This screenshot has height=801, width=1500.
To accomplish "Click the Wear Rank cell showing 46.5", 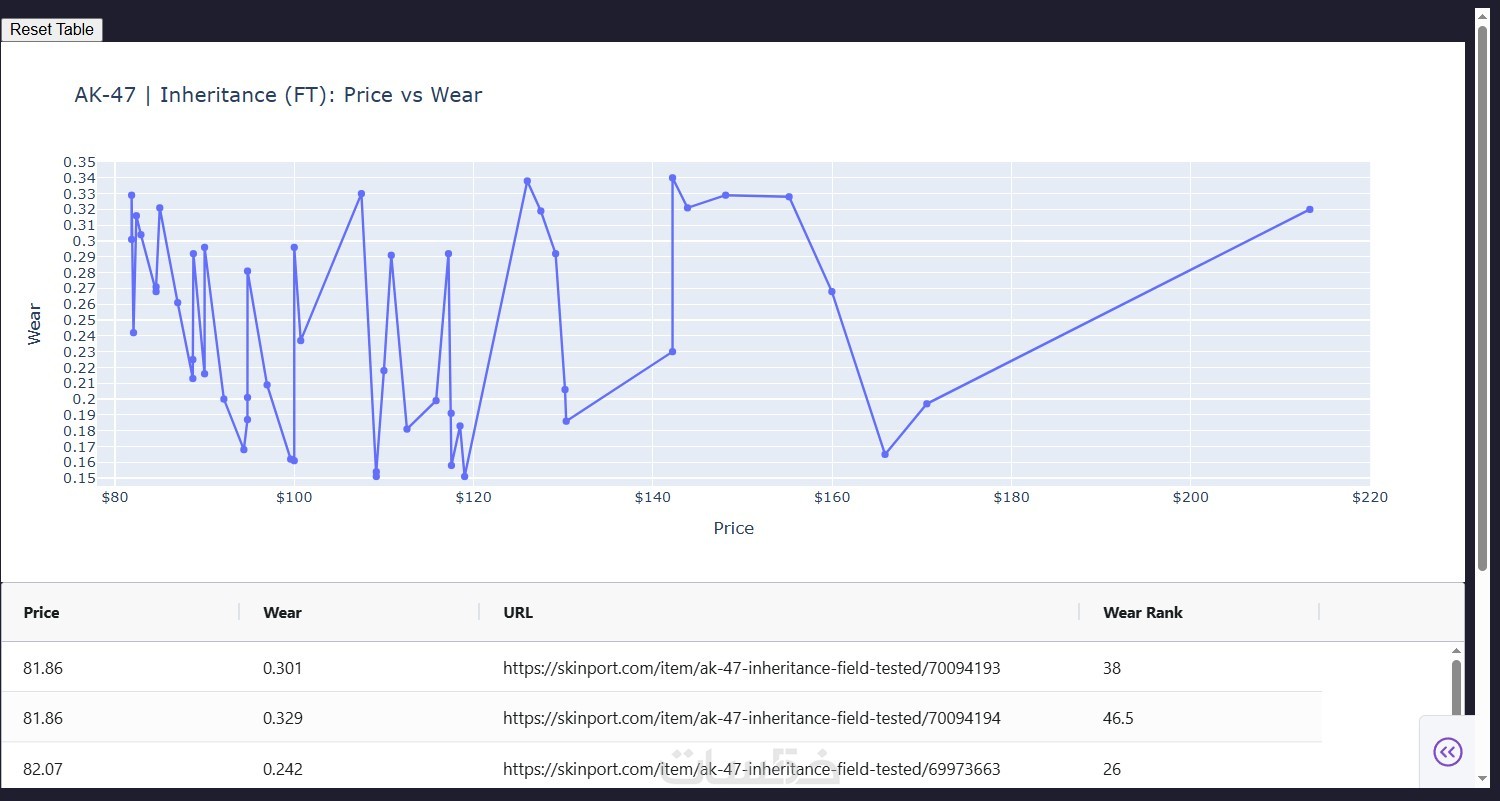I will 1118,718.
